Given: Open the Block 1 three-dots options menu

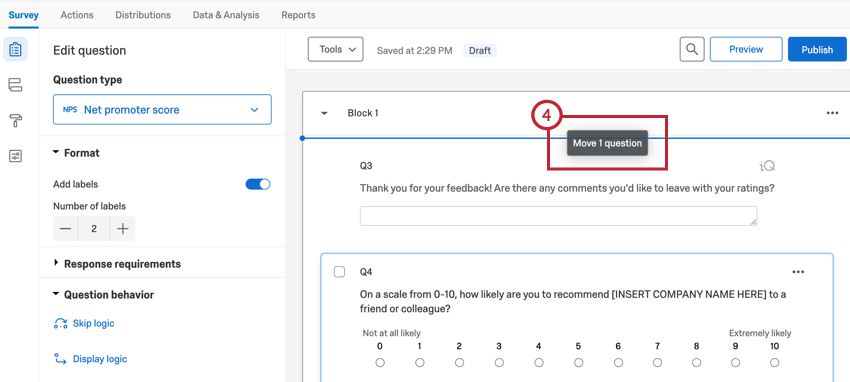Looking at the screenshot, I should click(x=832, y=113).
